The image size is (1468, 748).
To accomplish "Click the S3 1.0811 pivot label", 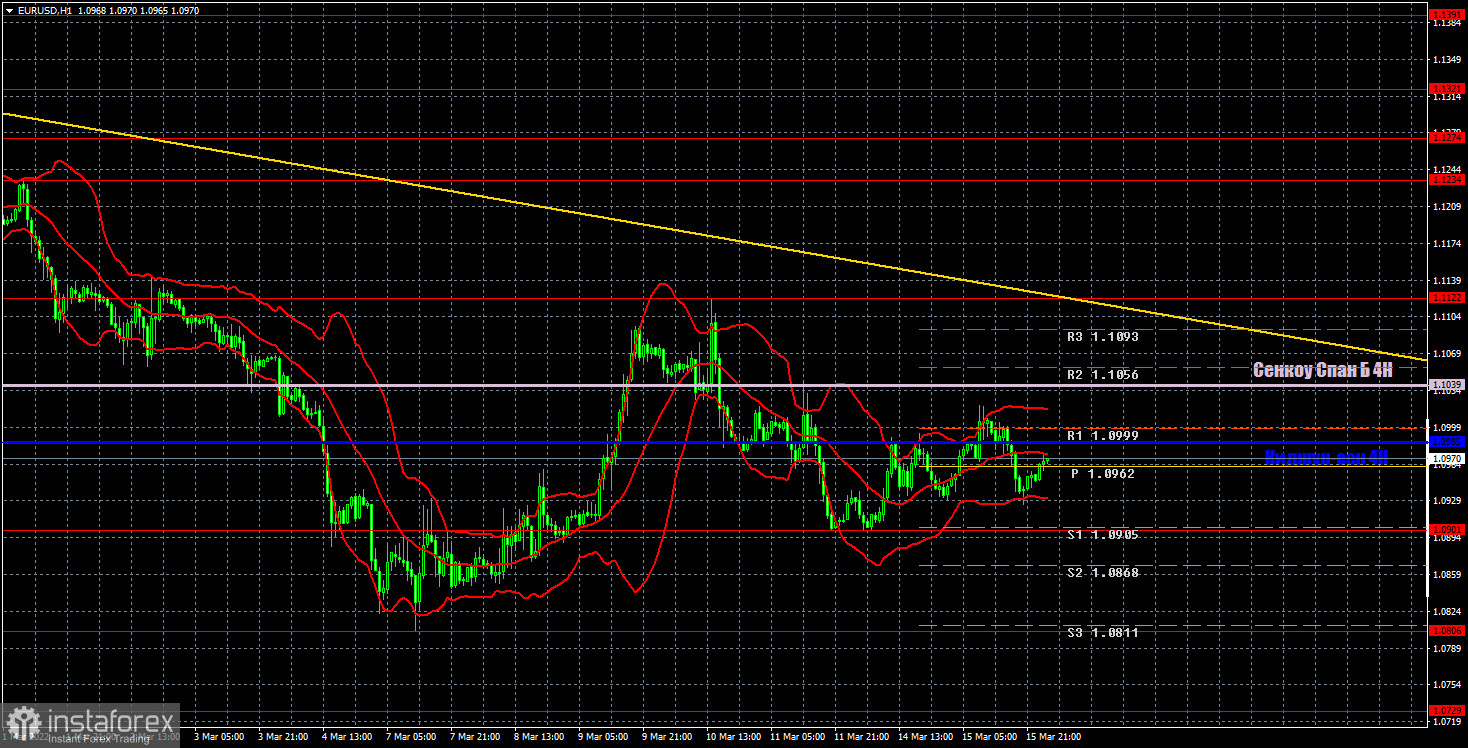I will pos(1102,633).
